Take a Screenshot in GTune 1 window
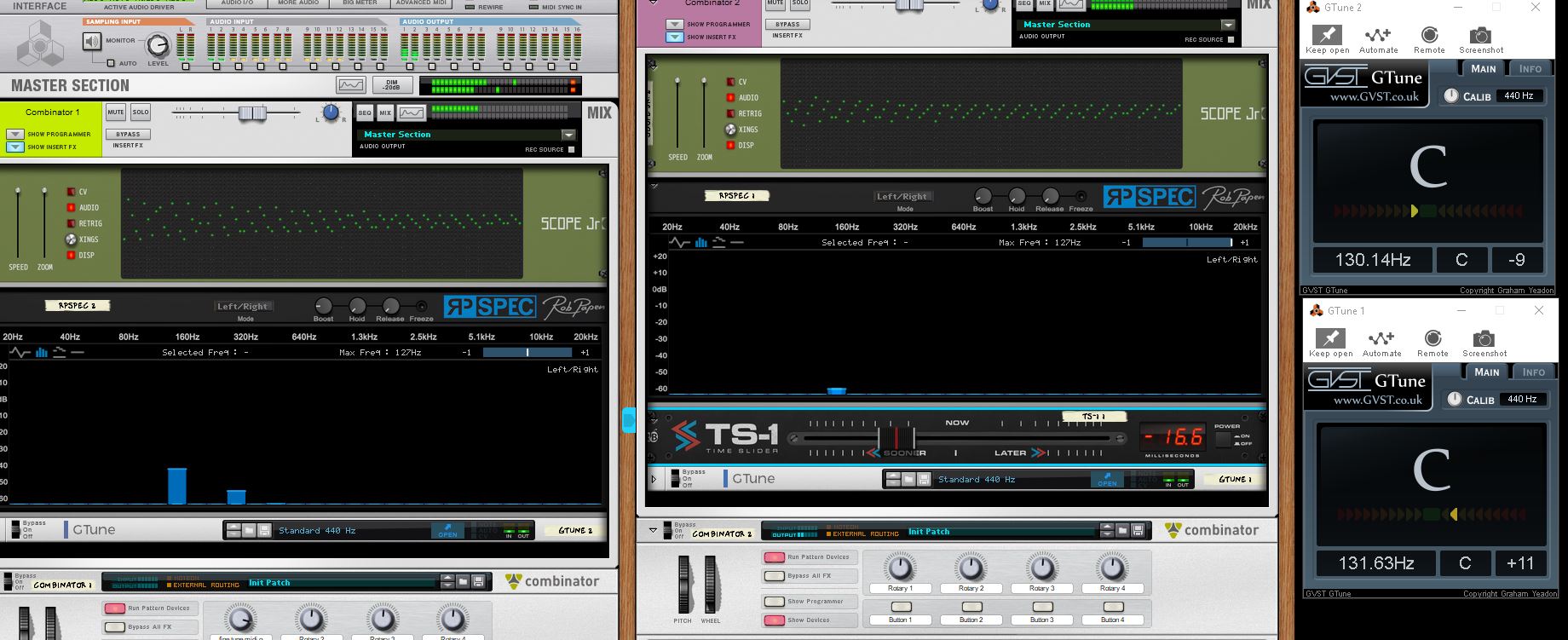The height and width of the screenshot is (640, 1568). pyautogui.click(x=1484, y=338)
